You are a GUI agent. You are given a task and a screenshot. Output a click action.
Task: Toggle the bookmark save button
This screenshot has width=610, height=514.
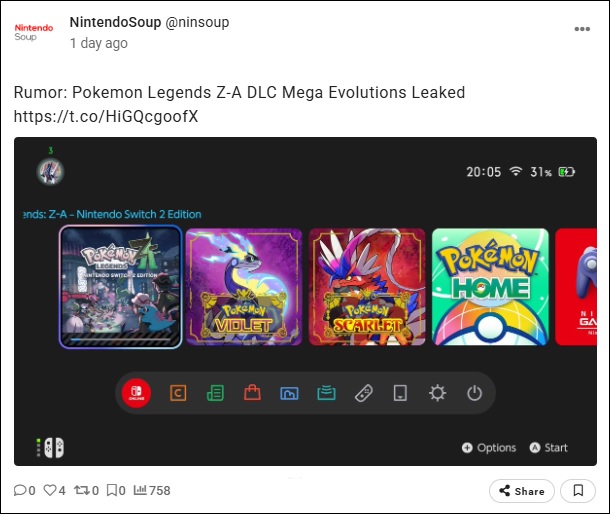coord(578,491)
